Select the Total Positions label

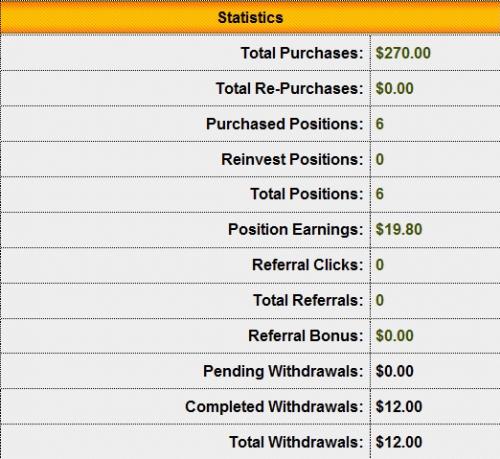click(307, 194)
